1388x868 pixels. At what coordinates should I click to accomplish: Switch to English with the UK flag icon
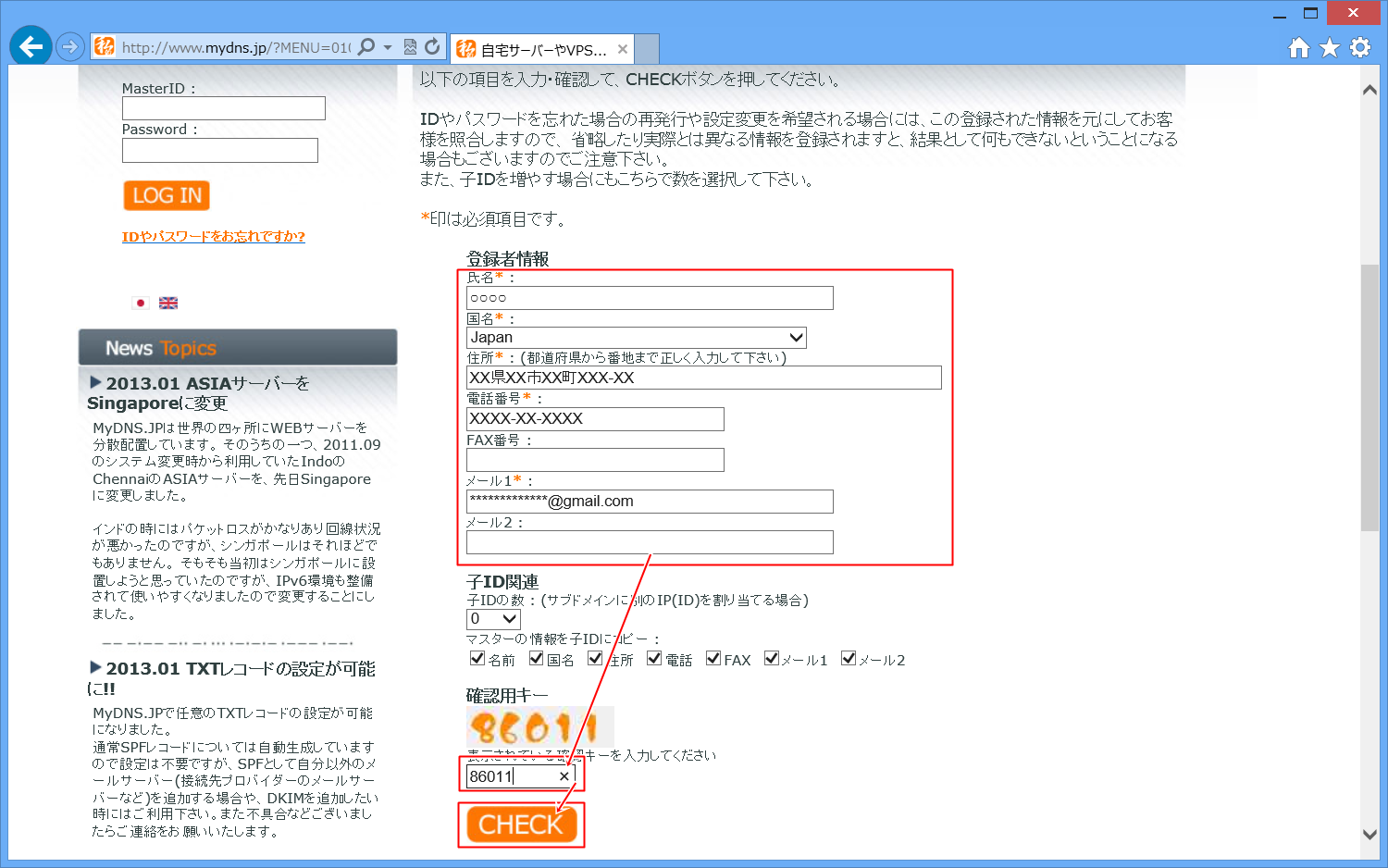167,303
